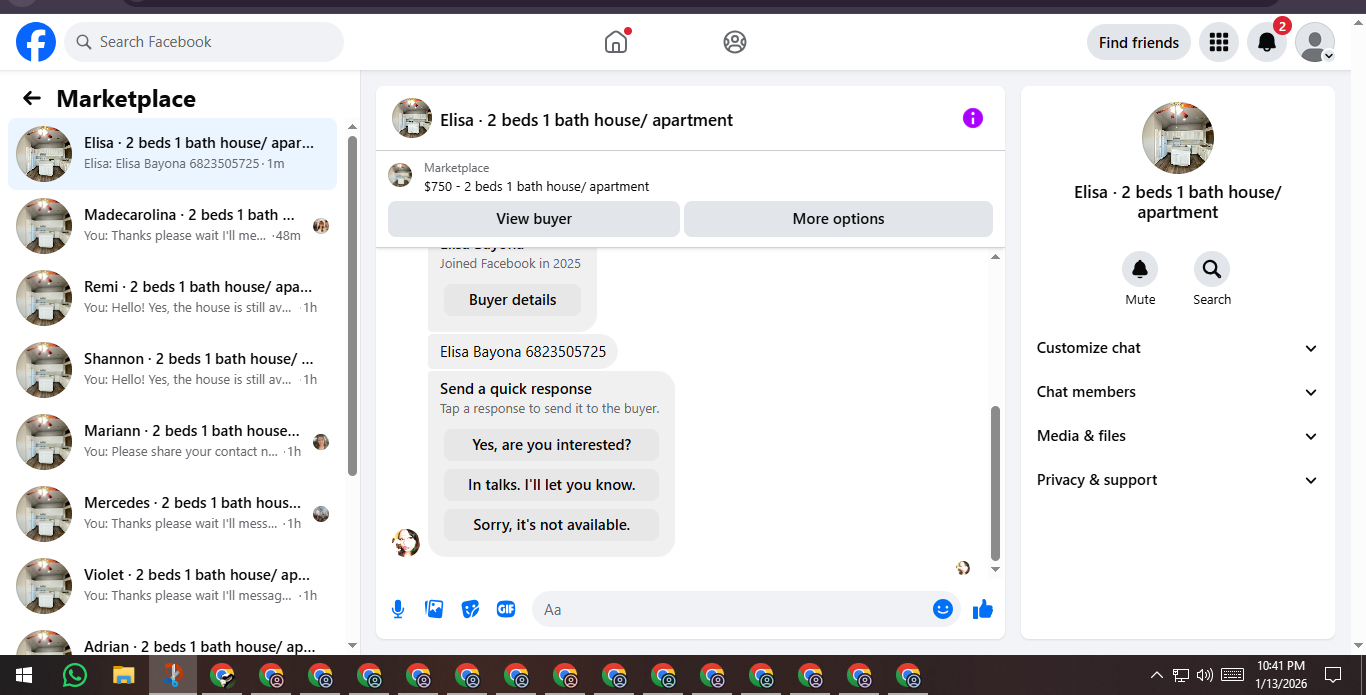This screenshot has height=695, width=1366.
Task: Open the apps grid menu icon
Action: [1218, 42]
